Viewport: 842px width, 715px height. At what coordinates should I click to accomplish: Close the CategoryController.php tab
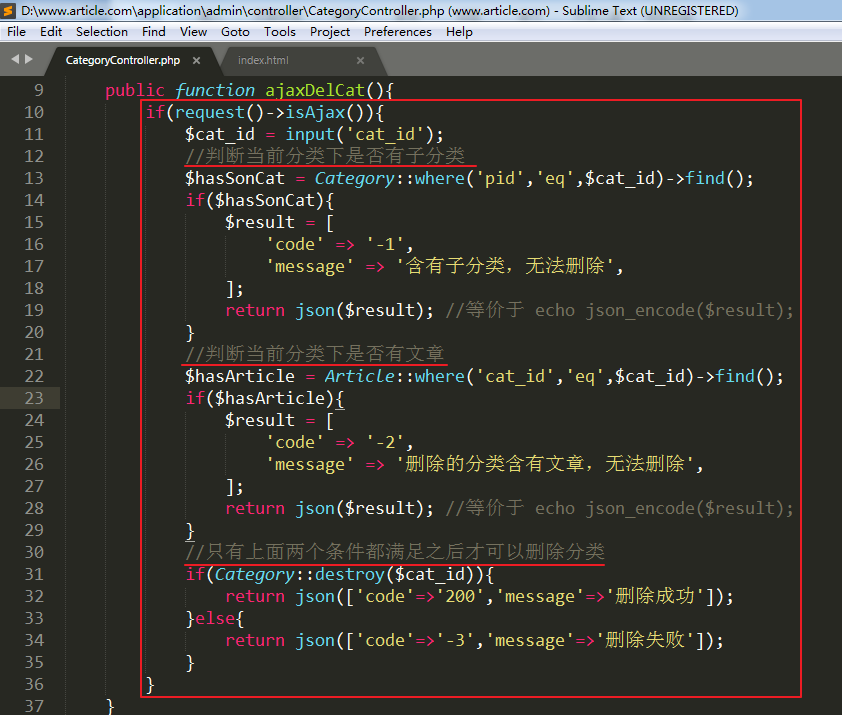tap(197, 61)
